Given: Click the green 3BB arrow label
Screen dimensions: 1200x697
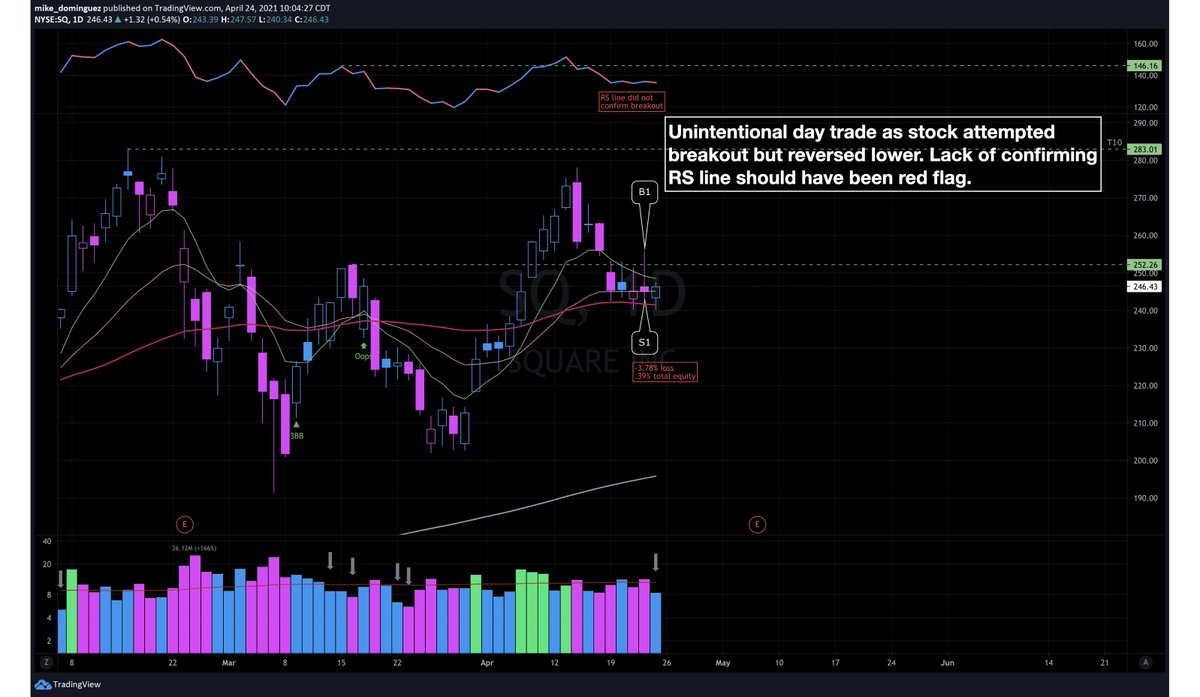Looking at the screenshot, I should 297,431.
